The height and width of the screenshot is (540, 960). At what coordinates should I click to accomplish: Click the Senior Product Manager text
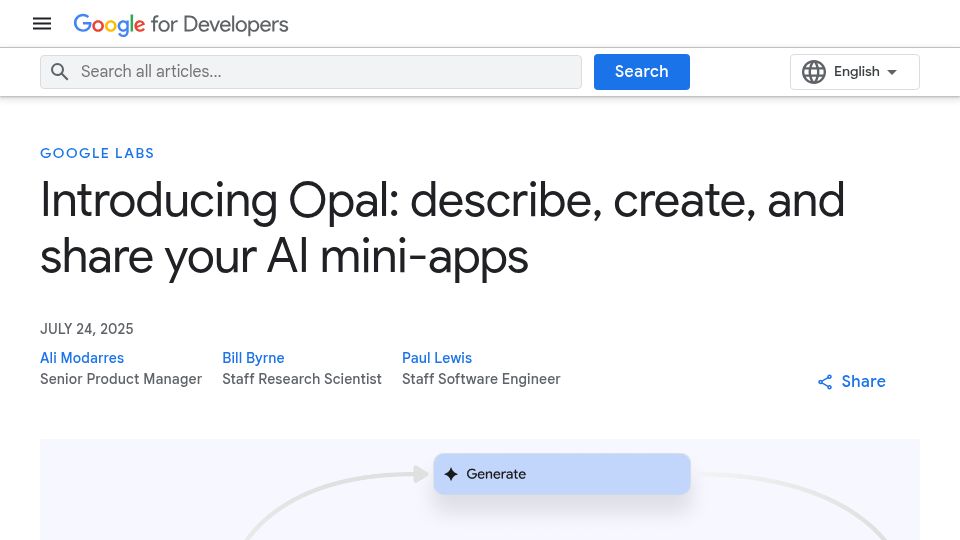point(121,379)
